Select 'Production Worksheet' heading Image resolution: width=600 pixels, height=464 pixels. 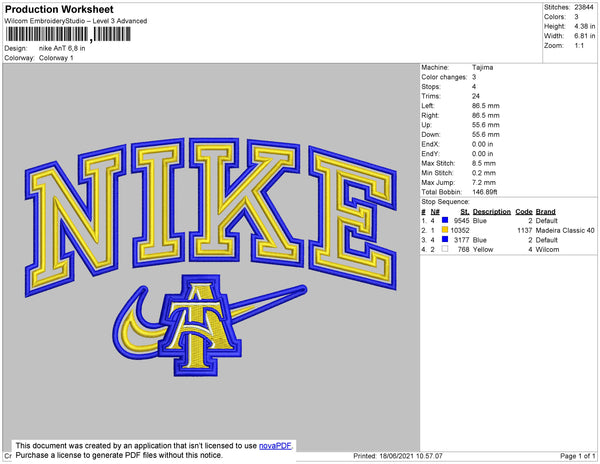coord(59,9)
